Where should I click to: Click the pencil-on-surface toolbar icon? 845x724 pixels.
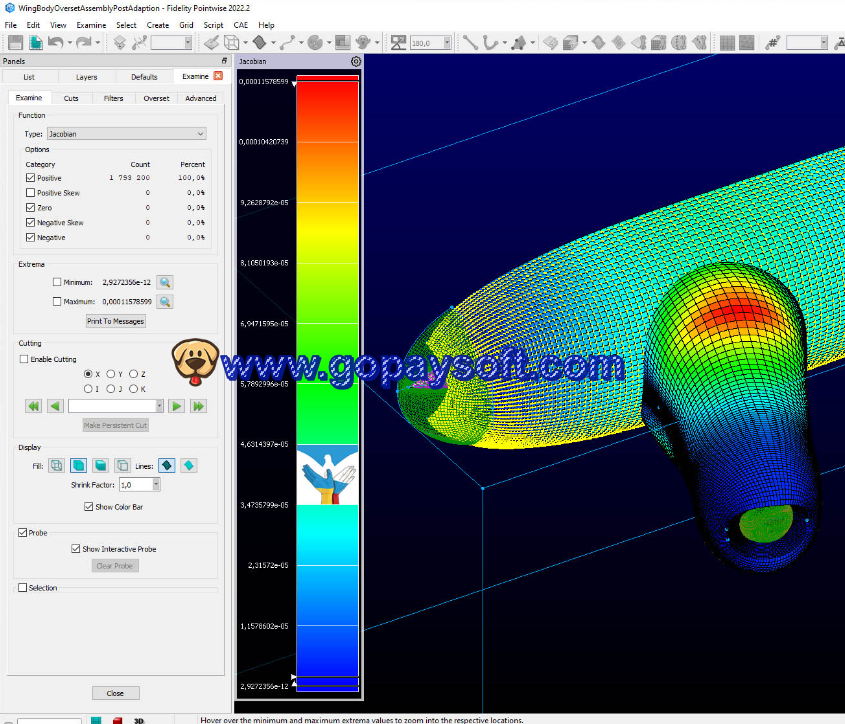click(211, 42)
